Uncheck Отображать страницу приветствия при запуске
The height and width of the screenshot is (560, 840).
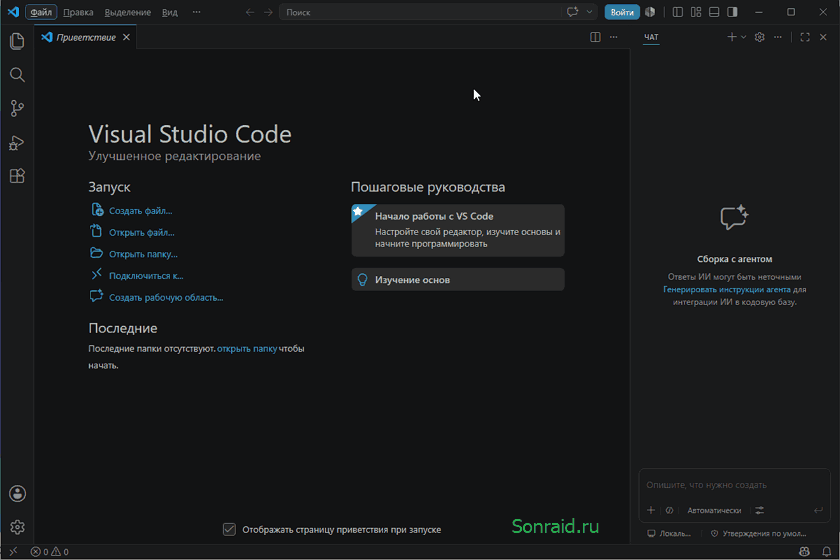coord(229,529)
